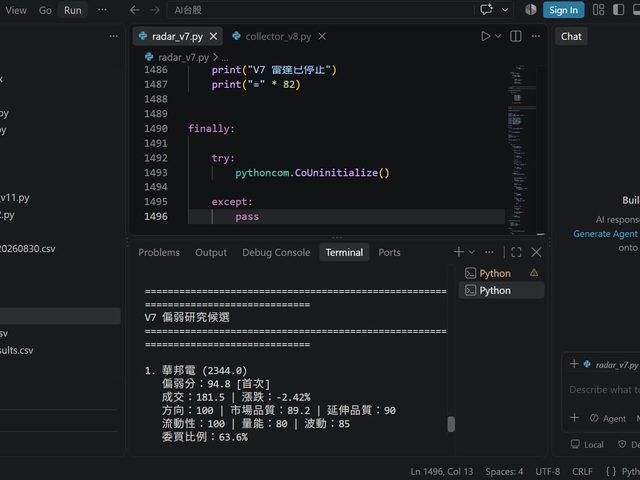Screen dimensions: 640x480
Task: Open terminal panel more actions ellipsis
Action: pyautogui.click(x=489, y=252)
